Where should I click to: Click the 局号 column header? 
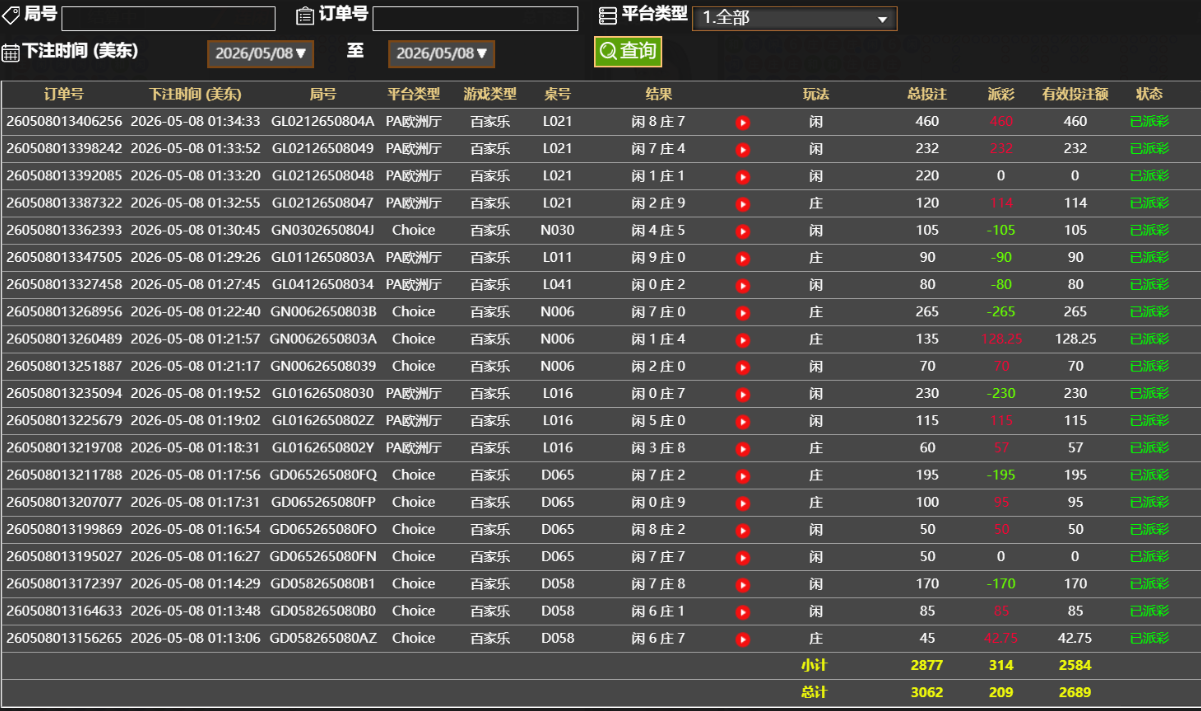323,94
